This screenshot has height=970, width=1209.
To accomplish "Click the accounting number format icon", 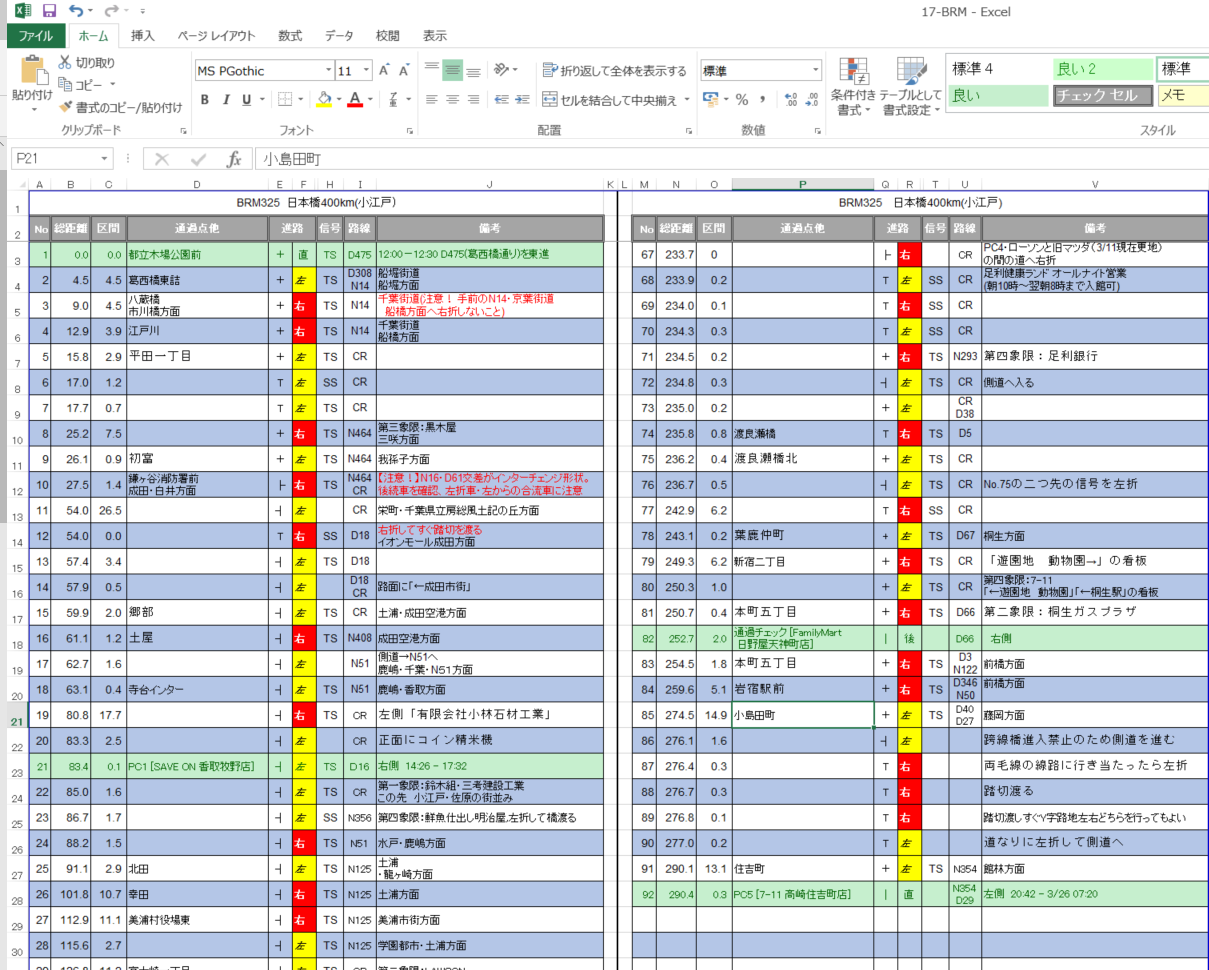I will 710,100.
